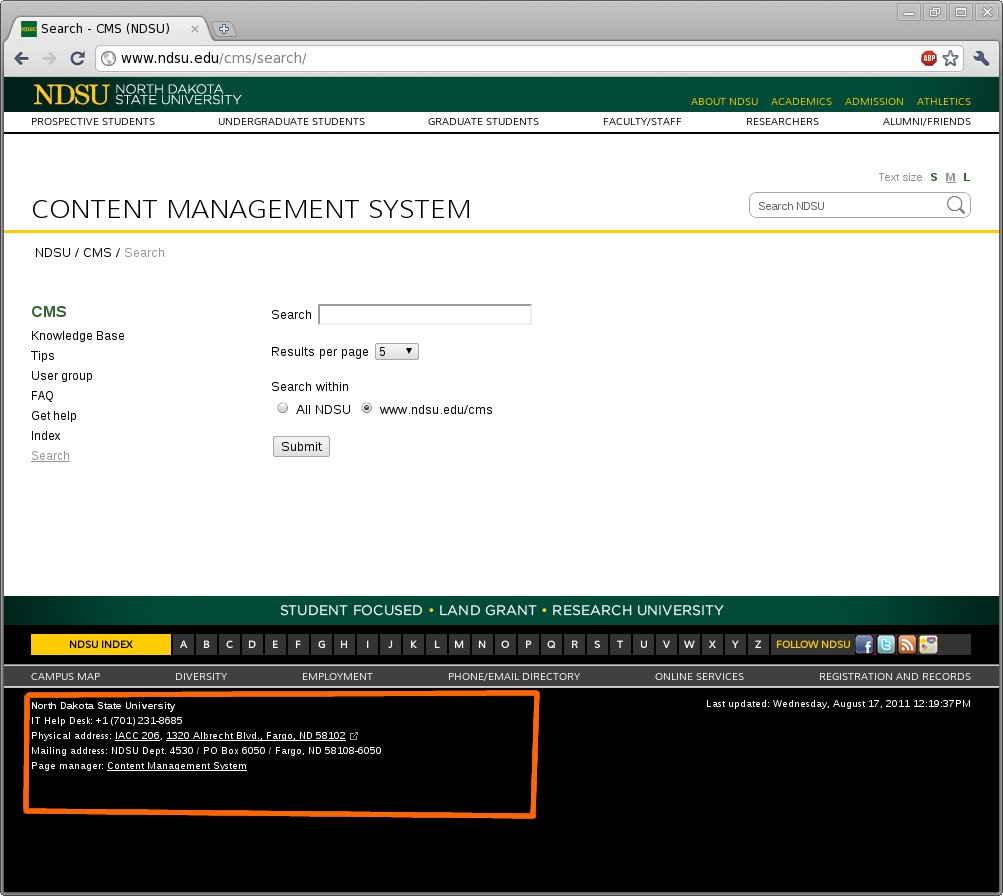Image resolution: width=1003 pixels, height=896 pixels.
Task: Click magnifier in Search NDSU box
Action: 956,205
